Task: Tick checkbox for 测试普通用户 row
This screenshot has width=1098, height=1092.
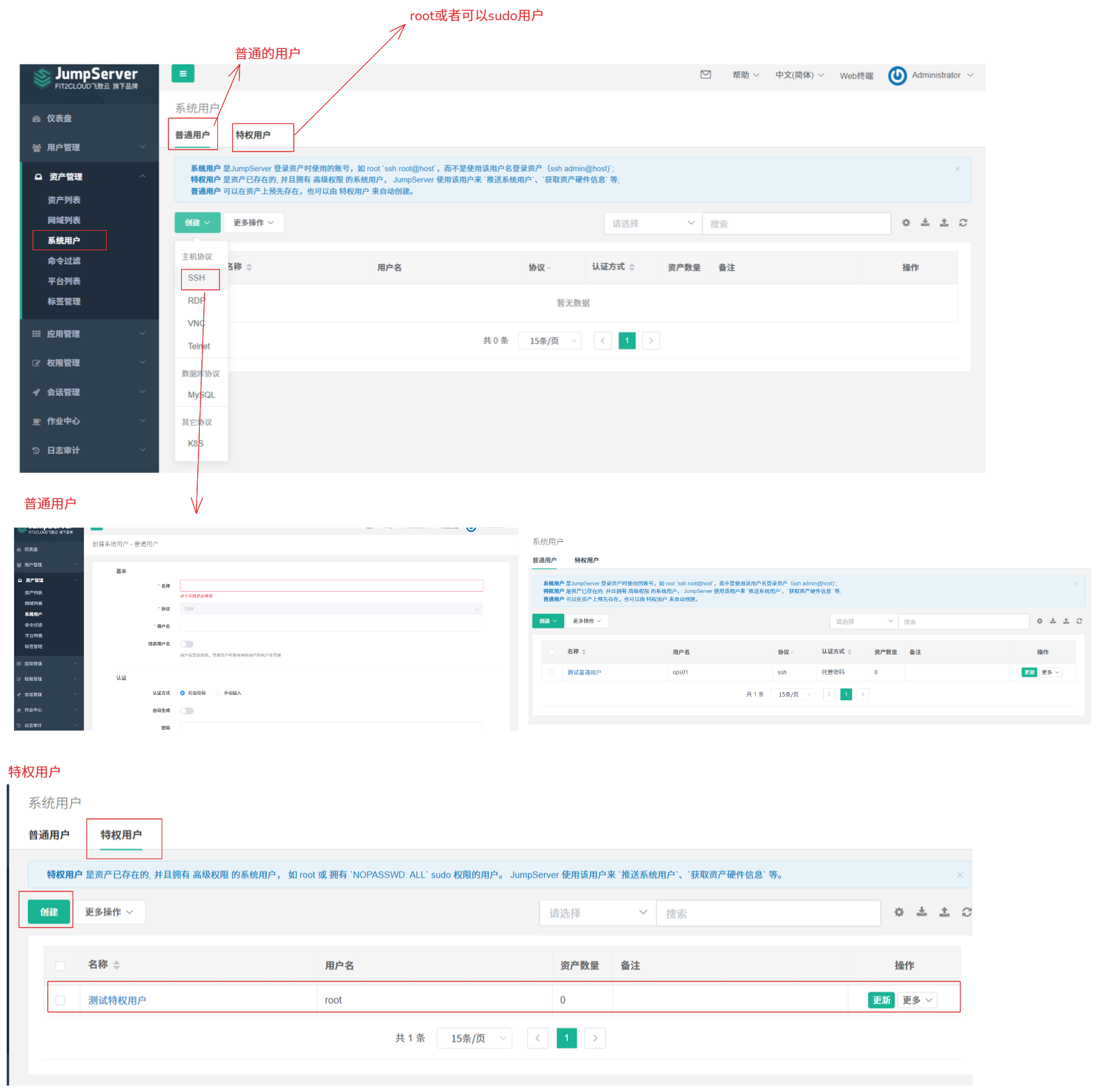Action: (551, 672)
